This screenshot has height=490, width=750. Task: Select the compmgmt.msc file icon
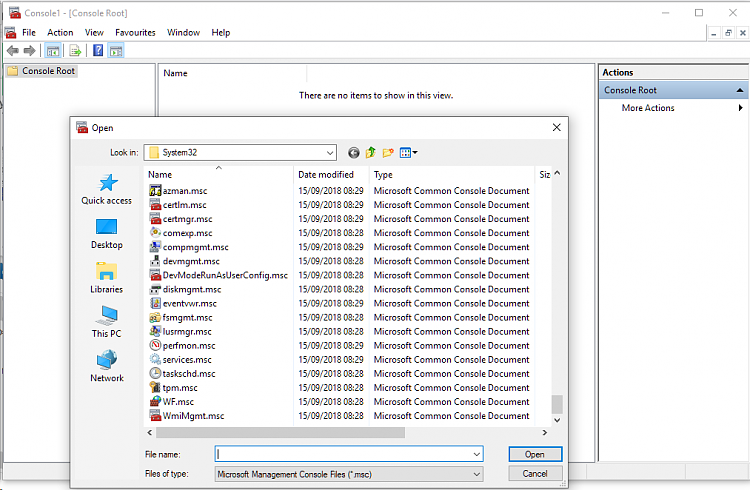pyautogui.click(x=155, y=247)
